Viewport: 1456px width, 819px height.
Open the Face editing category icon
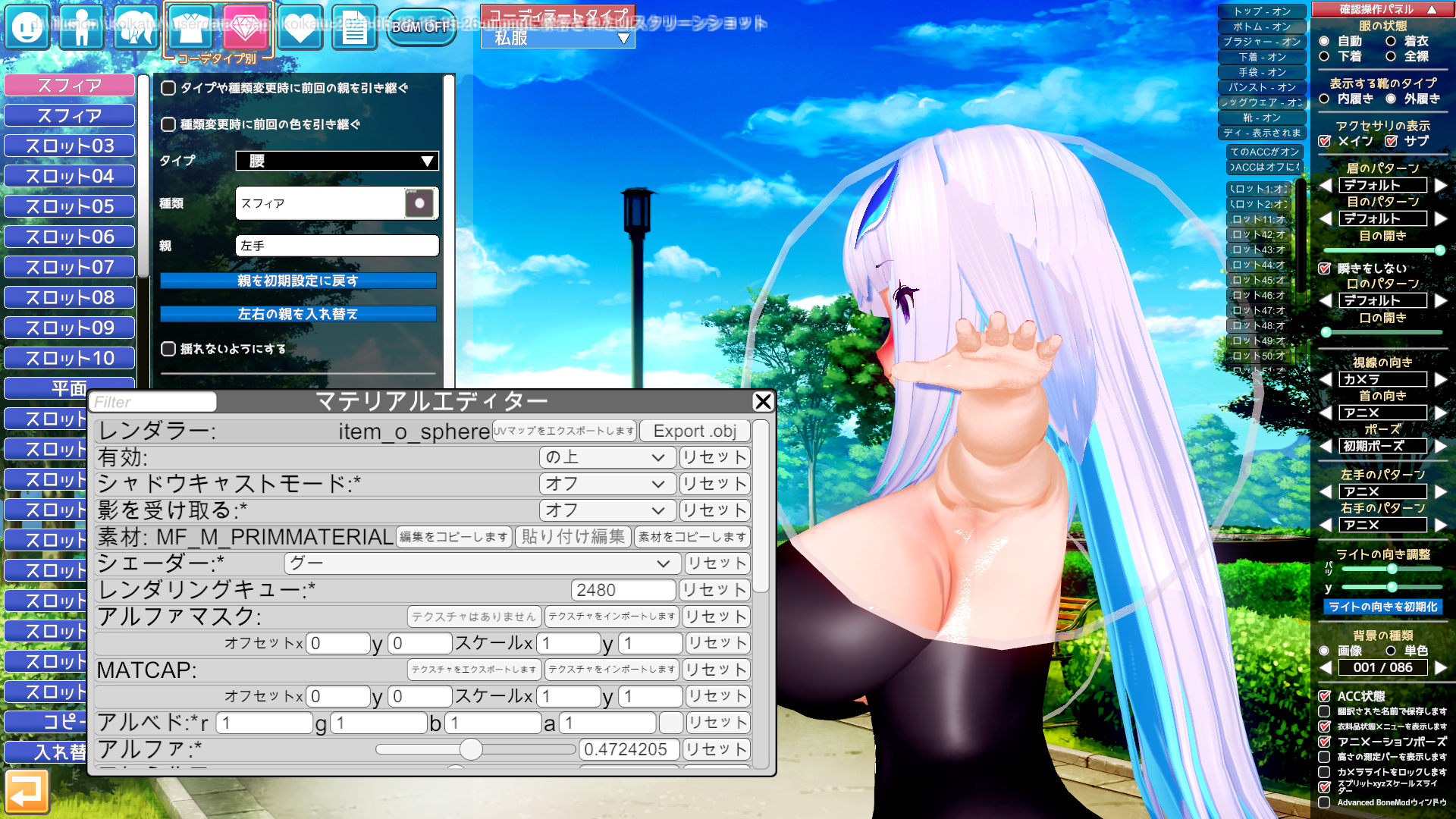click(27, 27)
